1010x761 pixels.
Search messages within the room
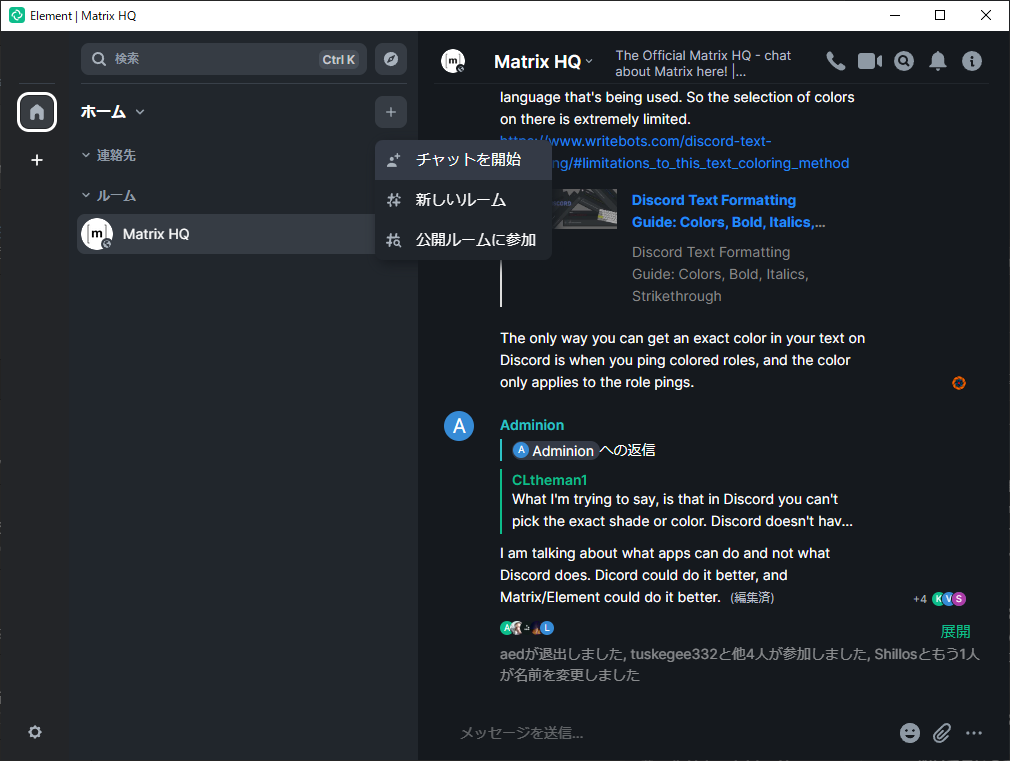pos(903,61)
